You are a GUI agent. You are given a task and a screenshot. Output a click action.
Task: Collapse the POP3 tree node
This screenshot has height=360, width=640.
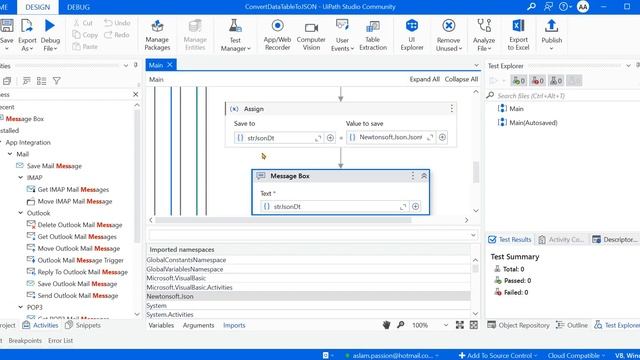pos(20,307)
